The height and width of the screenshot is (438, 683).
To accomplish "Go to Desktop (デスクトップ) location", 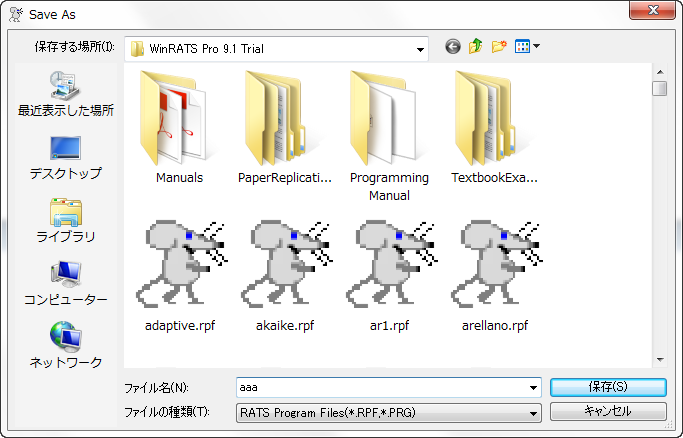I will [66, 158].
